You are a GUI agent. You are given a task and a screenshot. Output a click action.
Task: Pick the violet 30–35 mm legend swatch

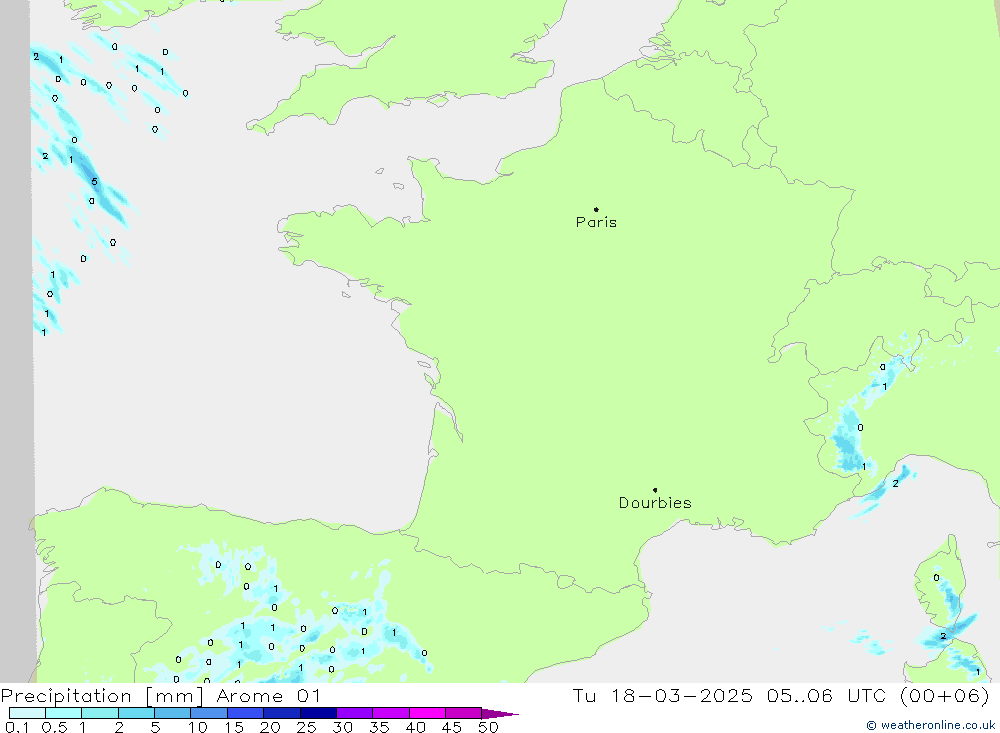pyautogui.click(x=354, y=714)
